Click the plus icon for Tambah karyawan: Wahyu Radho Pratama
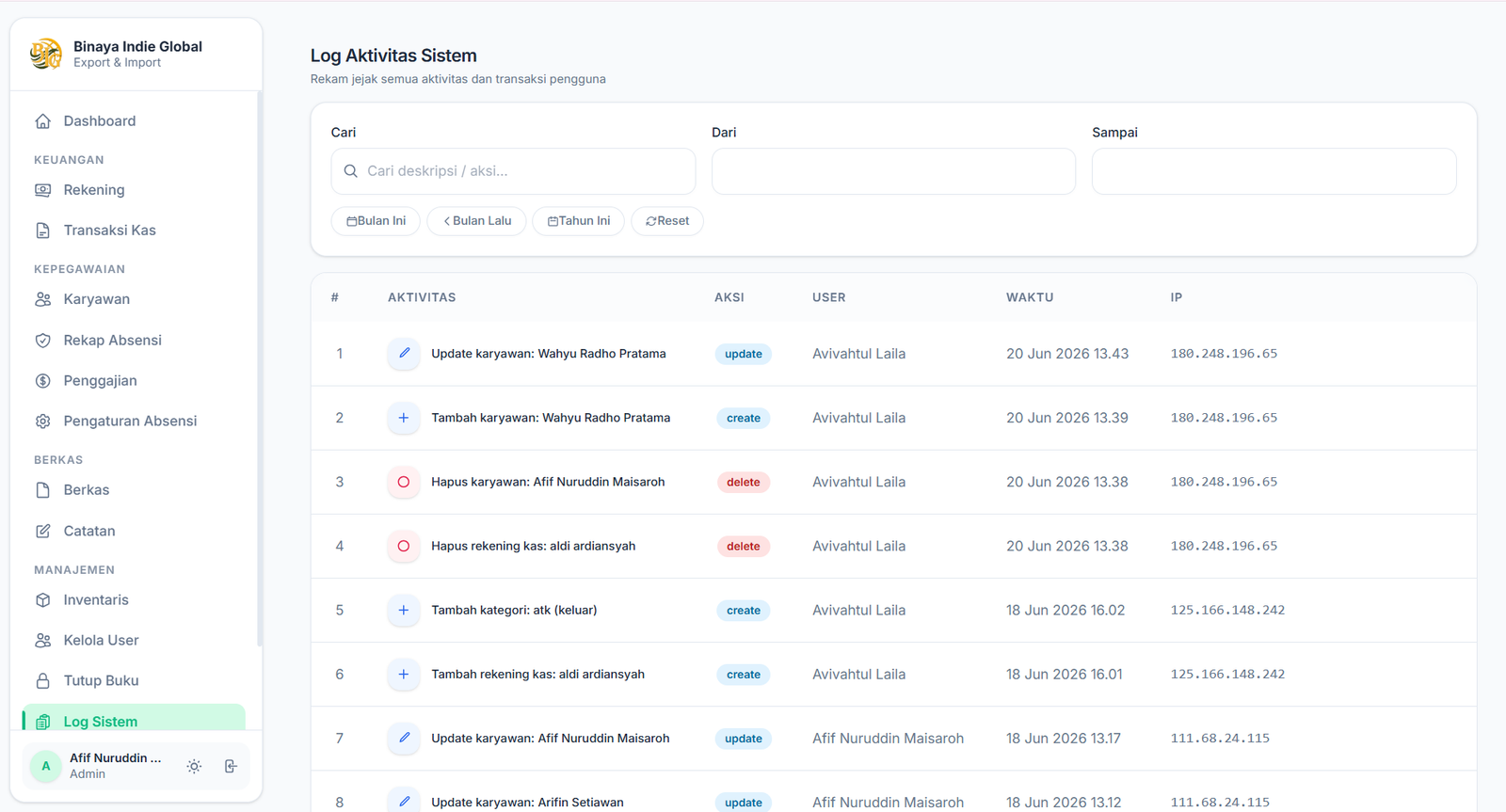The image size is (1506, 812). pos(404,418)
